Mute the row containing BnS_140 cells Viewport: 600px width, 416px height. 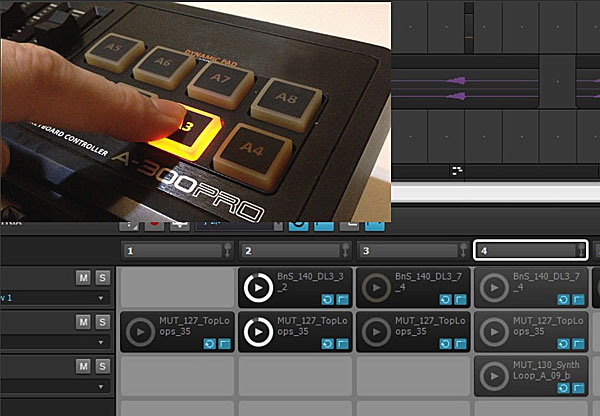pyautogui.click(x=83, y=277)
